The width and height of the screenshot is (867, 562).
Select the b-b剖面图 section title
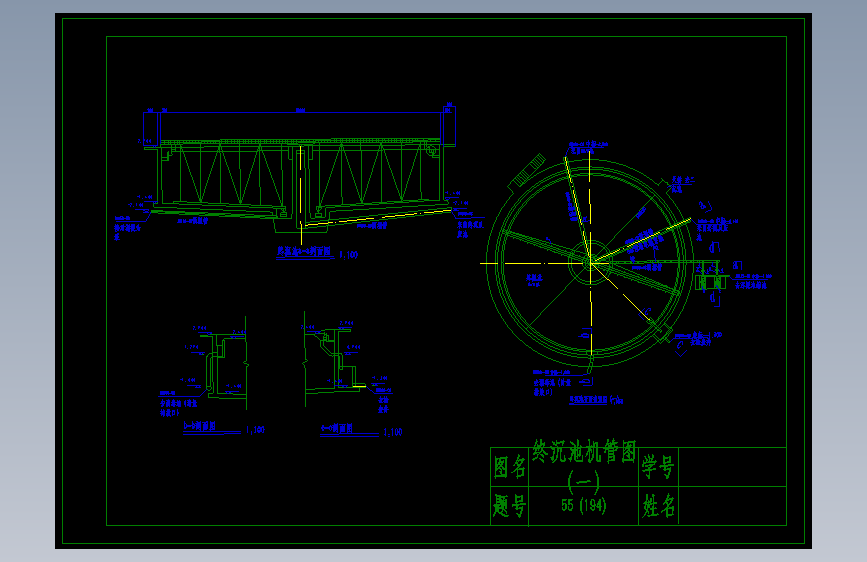click(x=200, y=426)
